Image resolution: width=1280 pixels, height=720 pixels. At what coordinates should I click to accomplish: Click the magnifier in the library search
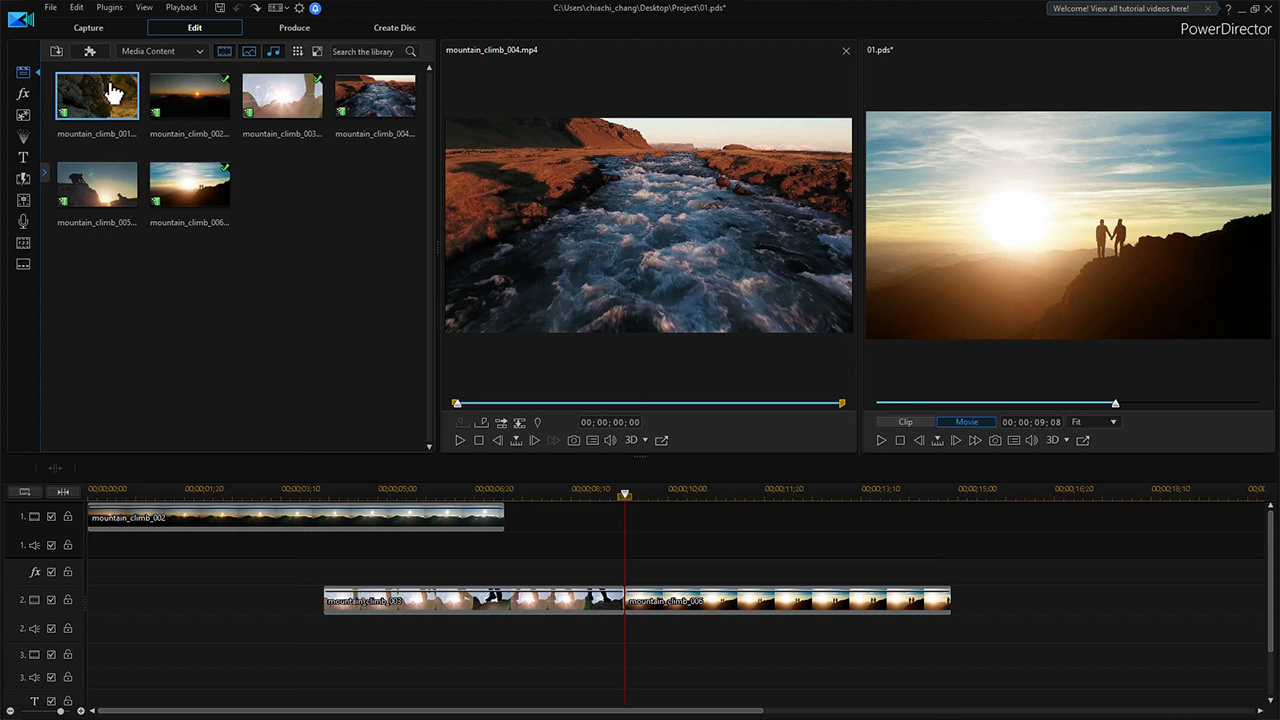tap(411, 51)
